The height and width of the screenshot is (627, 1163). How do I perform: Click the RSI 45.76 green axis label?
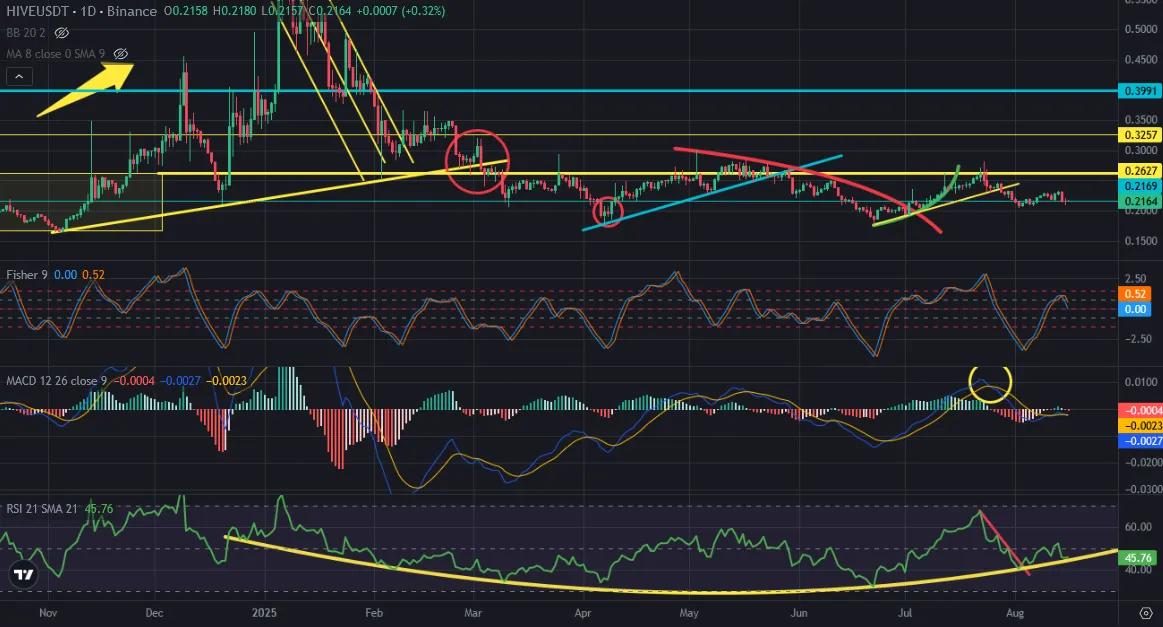click(1137, 557)
